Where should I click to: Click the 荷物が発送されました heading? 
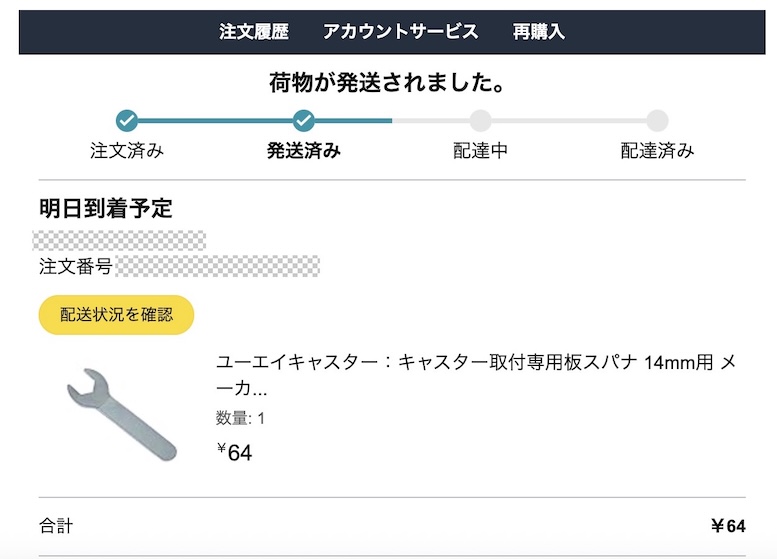(x=386, y=82)
